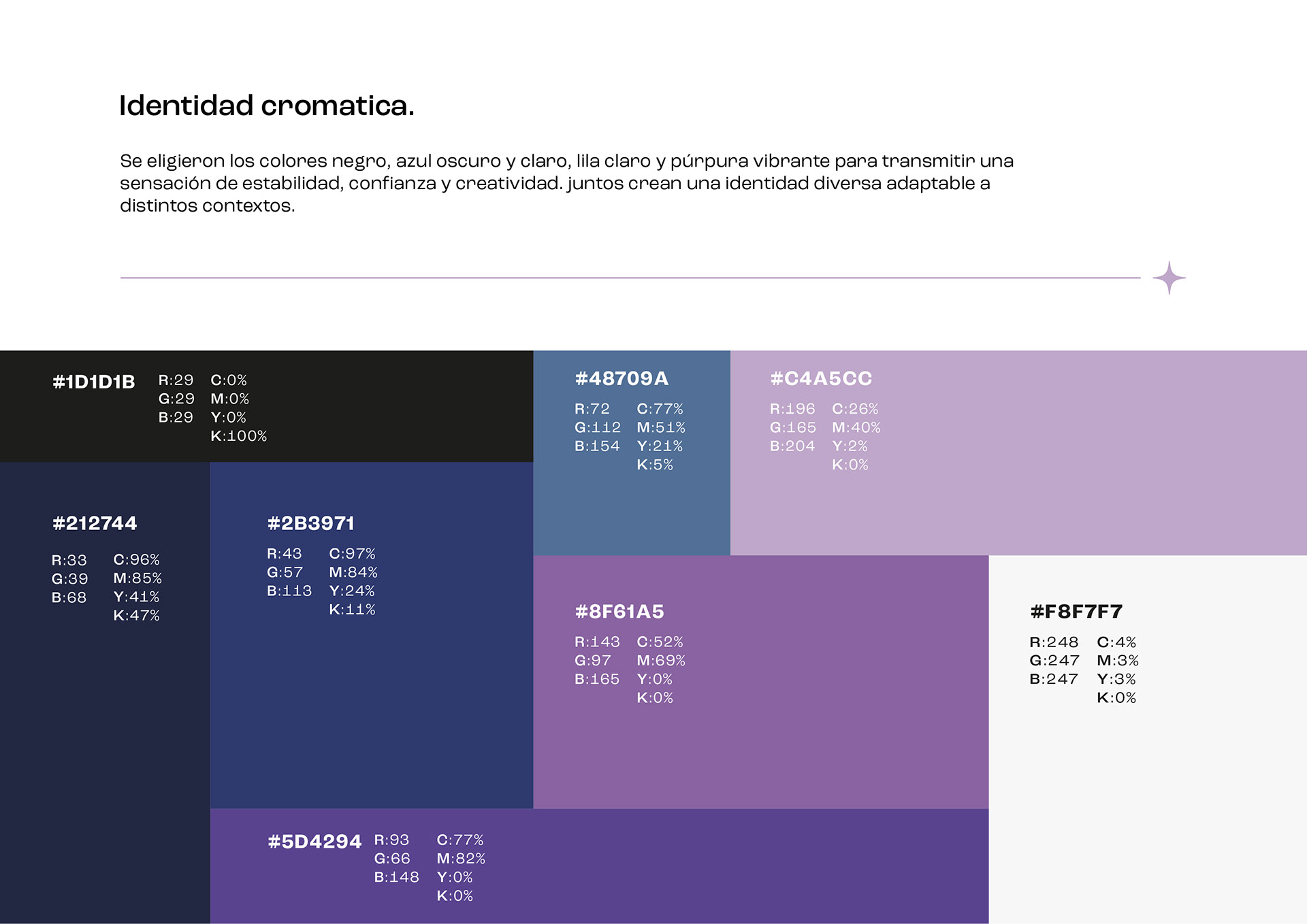Select the #48709A steel blue swatch
The image size is (1307, 924).
pos(632,452)
